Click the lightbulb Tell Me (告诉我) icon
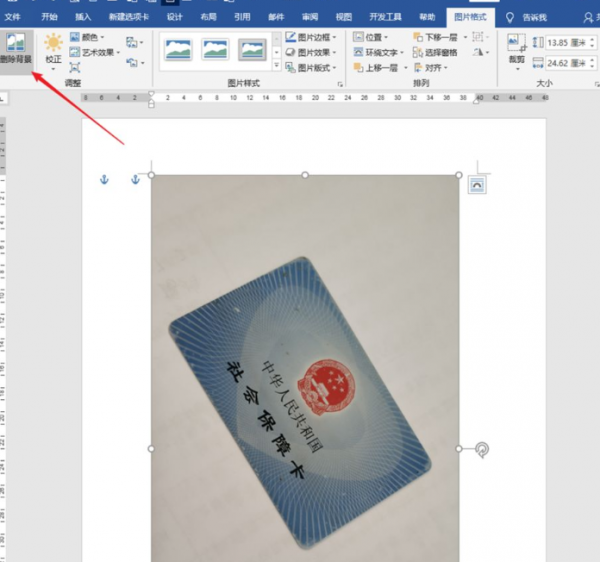This screenshot has height=562, width=600. point(510,17)
